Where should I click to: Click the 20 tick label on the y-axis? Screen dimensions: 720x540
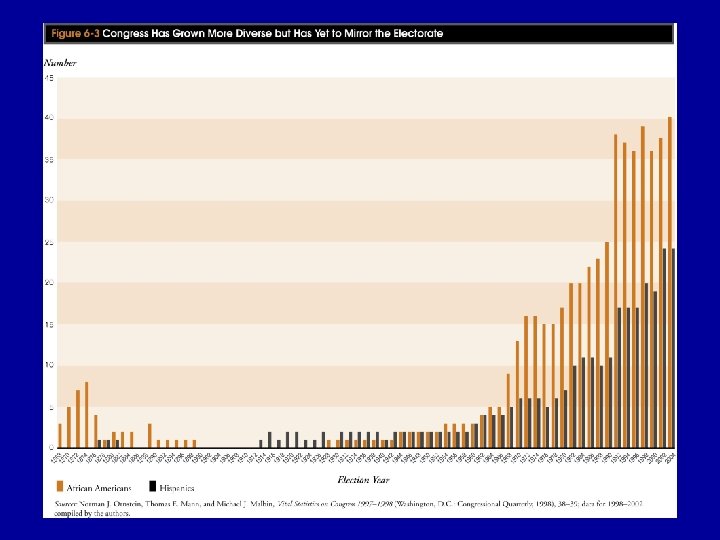(x=49, y=283)
